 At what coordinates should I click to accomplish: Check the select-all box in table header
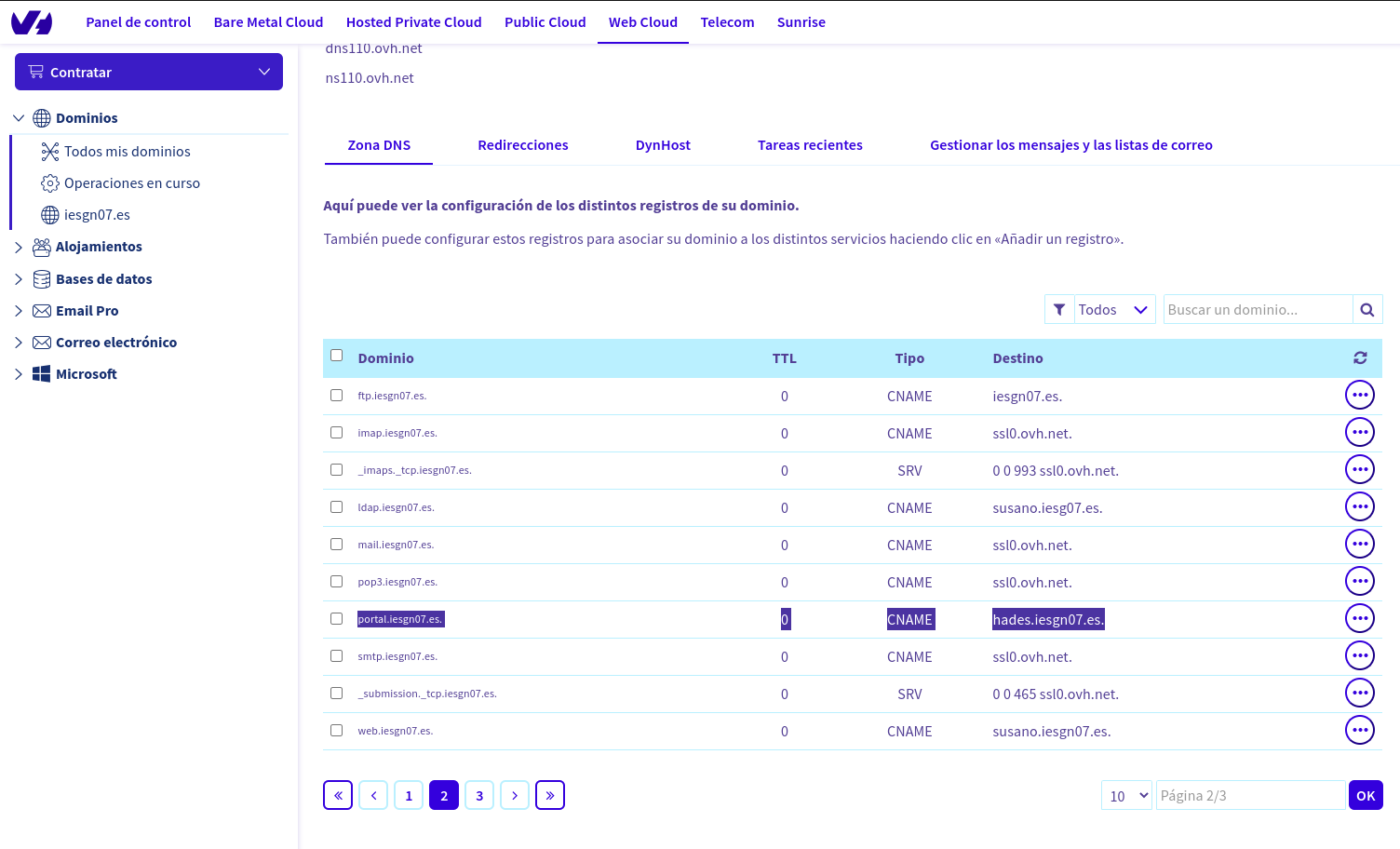pos(336,355)
